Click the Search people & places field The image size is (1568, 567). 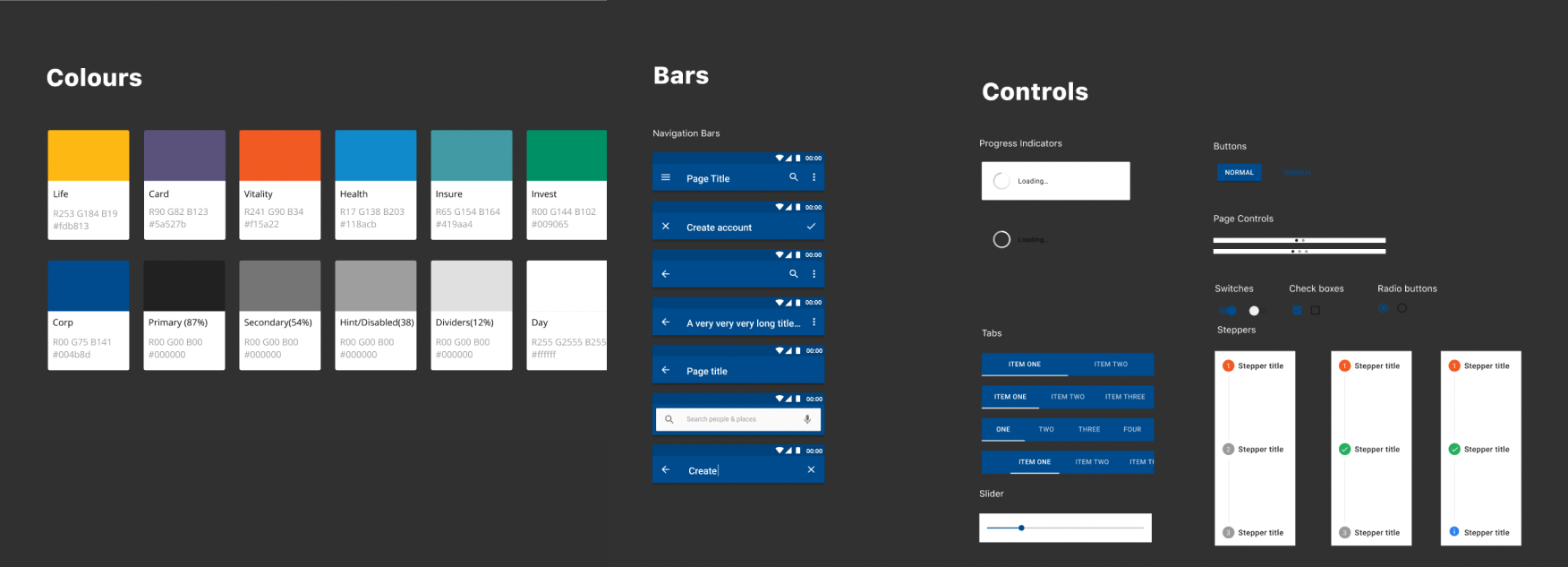(734, 419)
